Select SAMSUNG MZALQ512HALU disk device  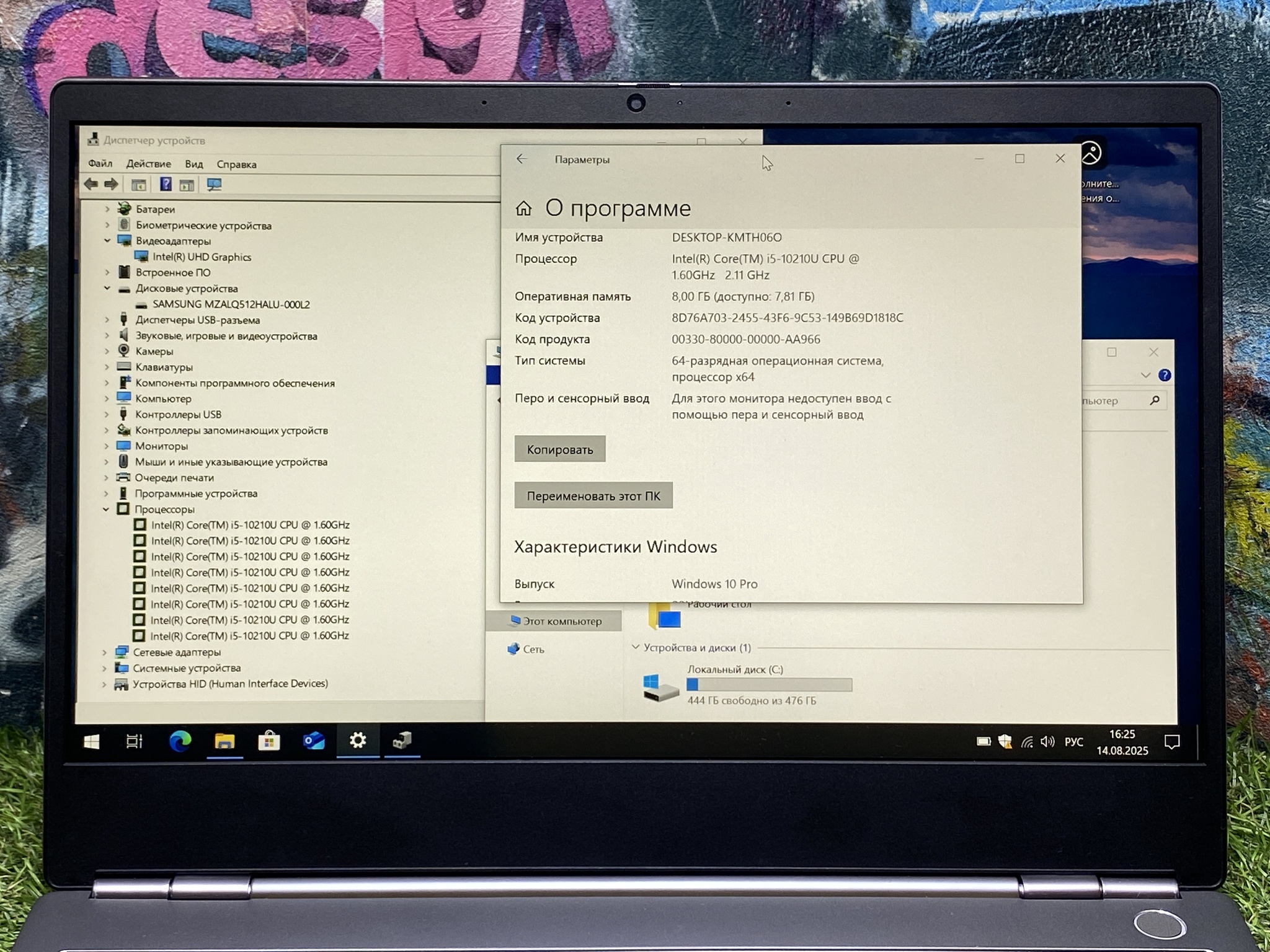(231, 304)
